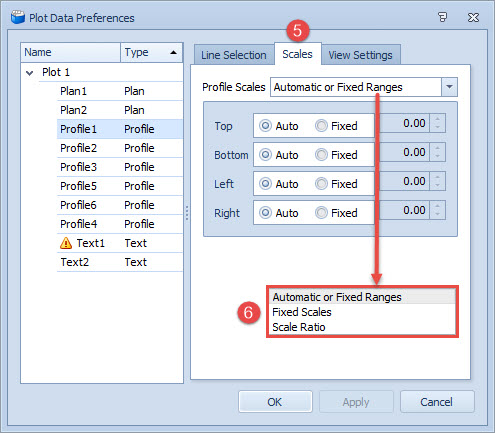Click the warning icon beside Text1

(66, 243)
